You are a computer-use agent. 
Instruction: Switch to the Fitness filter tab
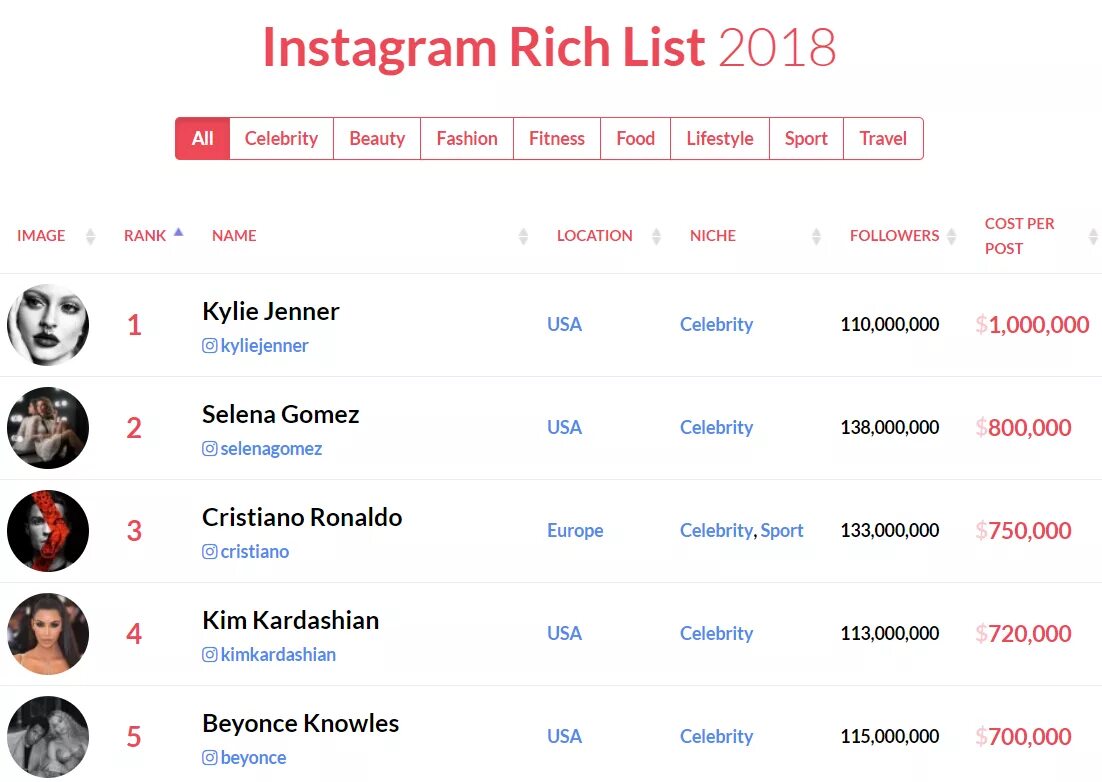[x=556, y=139]
